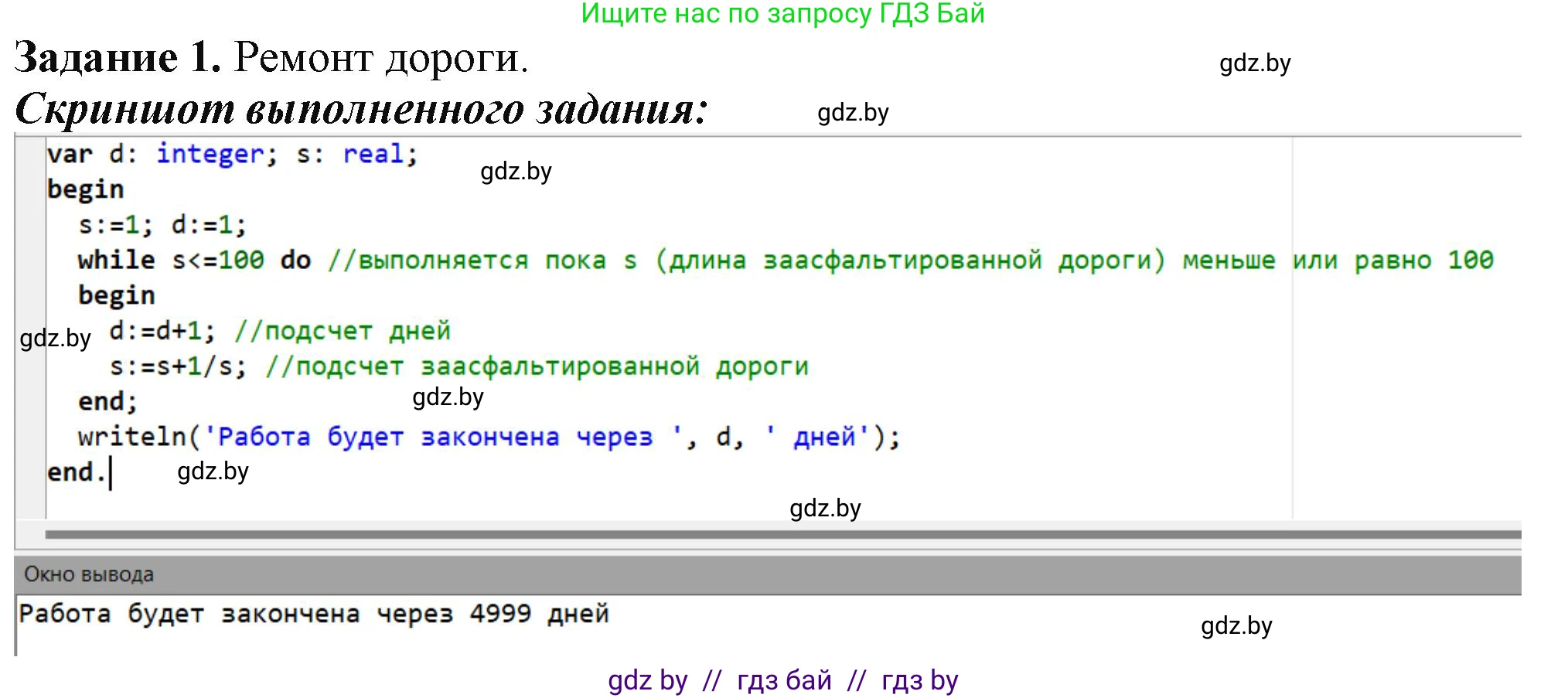Click the 'while s<=100 do' statement
This screenshot has width=1568, height=698.
194,260
